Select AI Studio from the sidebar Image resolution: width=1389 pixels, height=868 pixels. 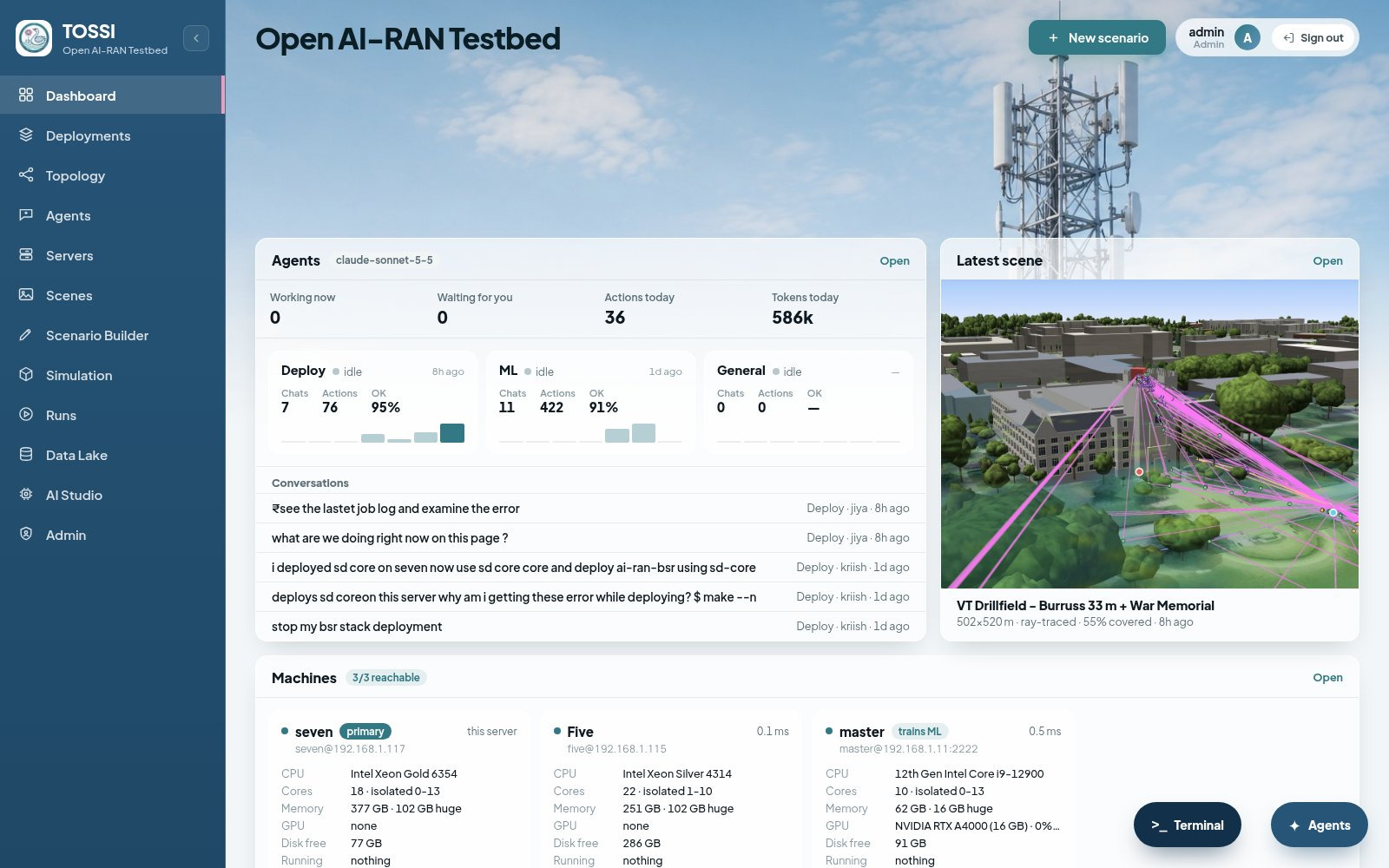click(112, 495)
